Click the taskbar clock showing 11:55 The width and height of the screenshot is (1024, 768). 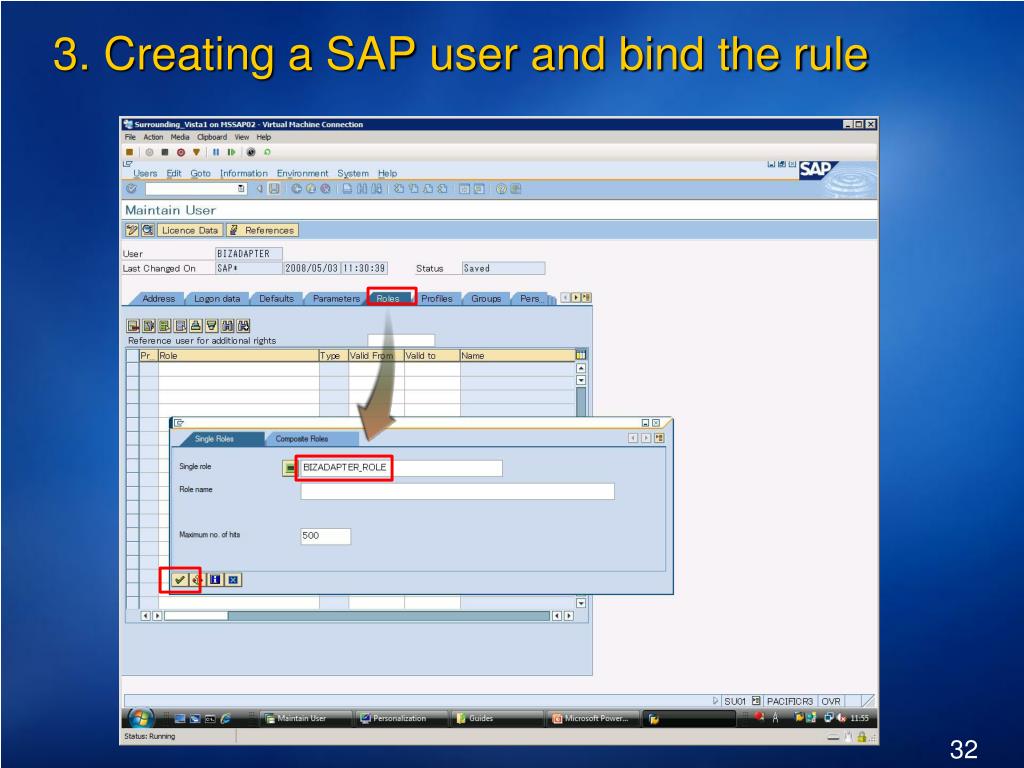pos(859,718)
